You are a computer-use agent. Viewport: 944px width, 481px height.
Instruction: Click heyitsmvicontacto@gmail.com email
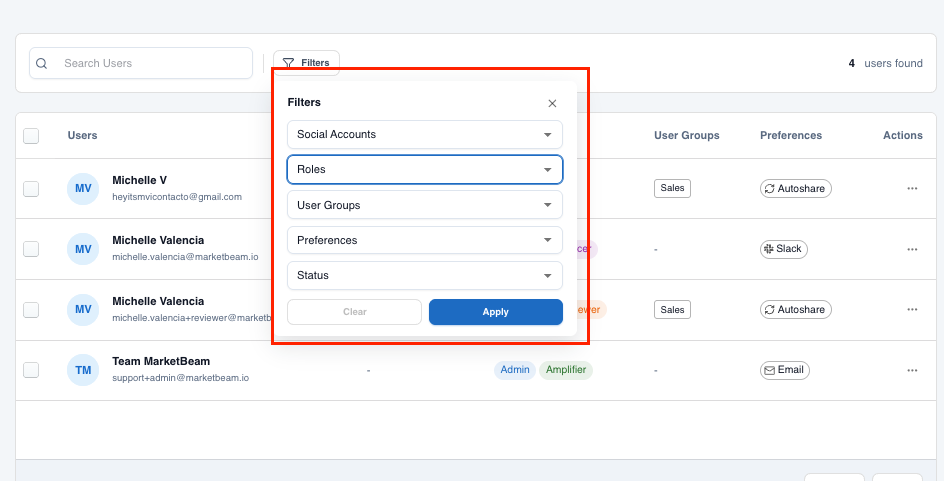coord(177,197)
